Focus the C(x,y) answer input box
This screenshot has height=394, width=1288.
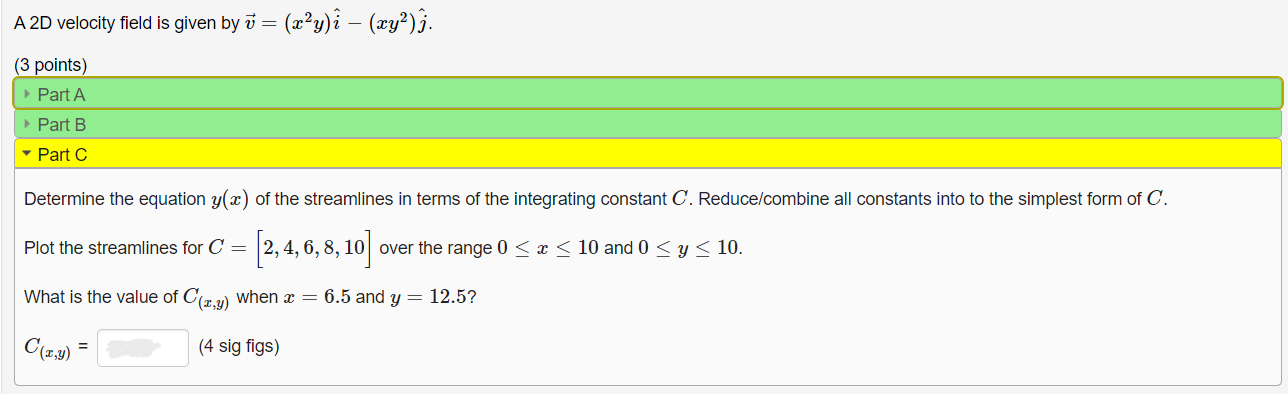(x=143, y=347)
